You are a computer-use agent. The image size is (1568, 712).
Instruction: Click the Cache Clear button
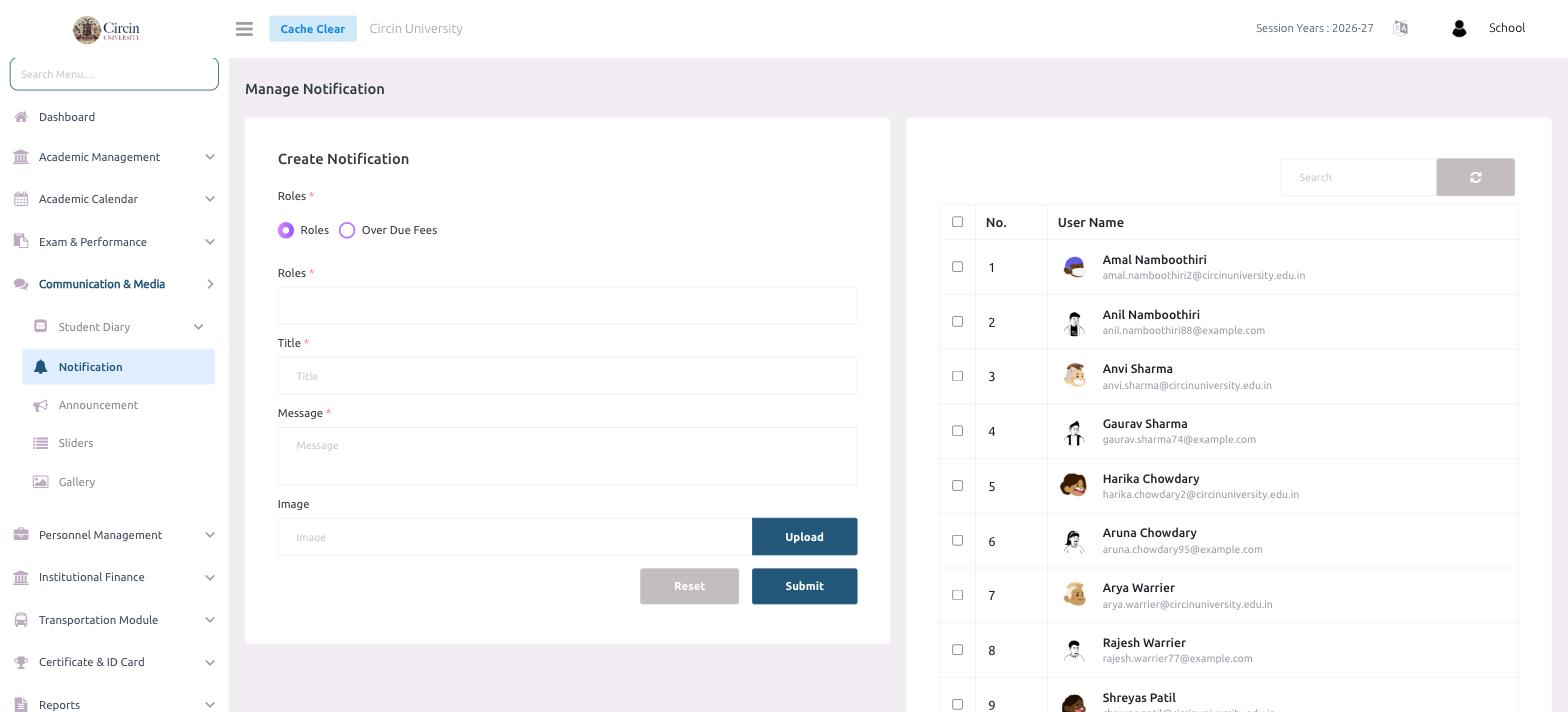pyautogui.click(x=312, y=29)
